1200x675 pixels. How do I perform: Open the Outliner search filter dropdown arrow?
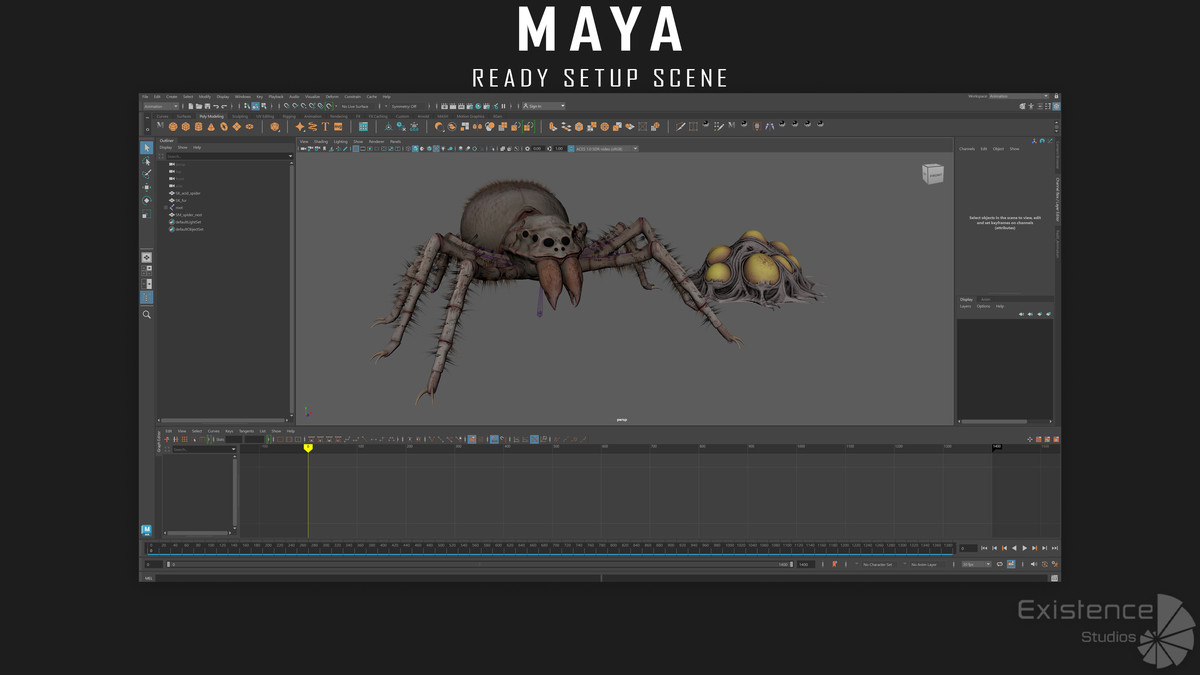(291, 156)
